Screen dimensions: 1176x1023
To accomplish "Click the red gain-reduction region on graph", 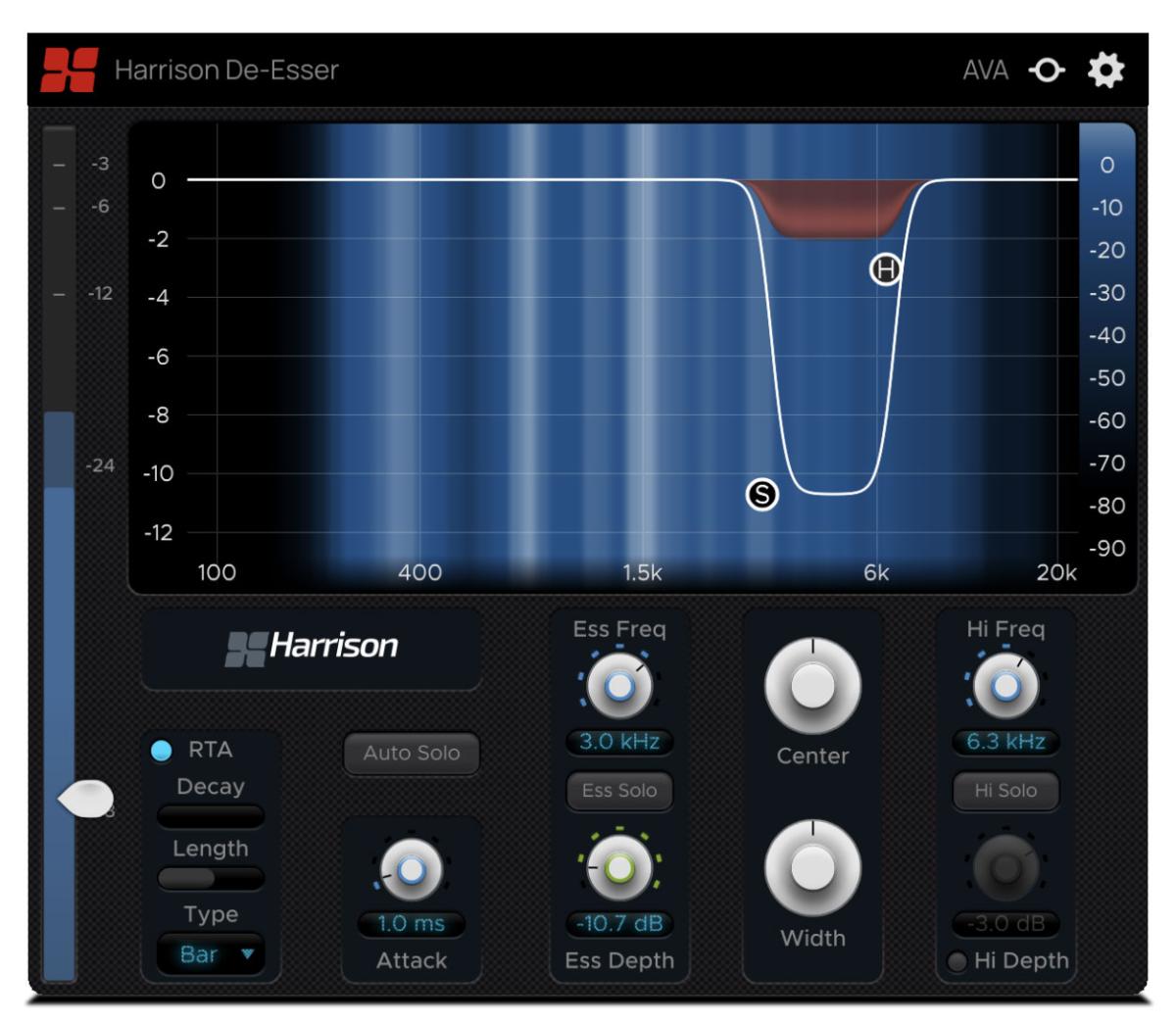I will pos(833,208).
